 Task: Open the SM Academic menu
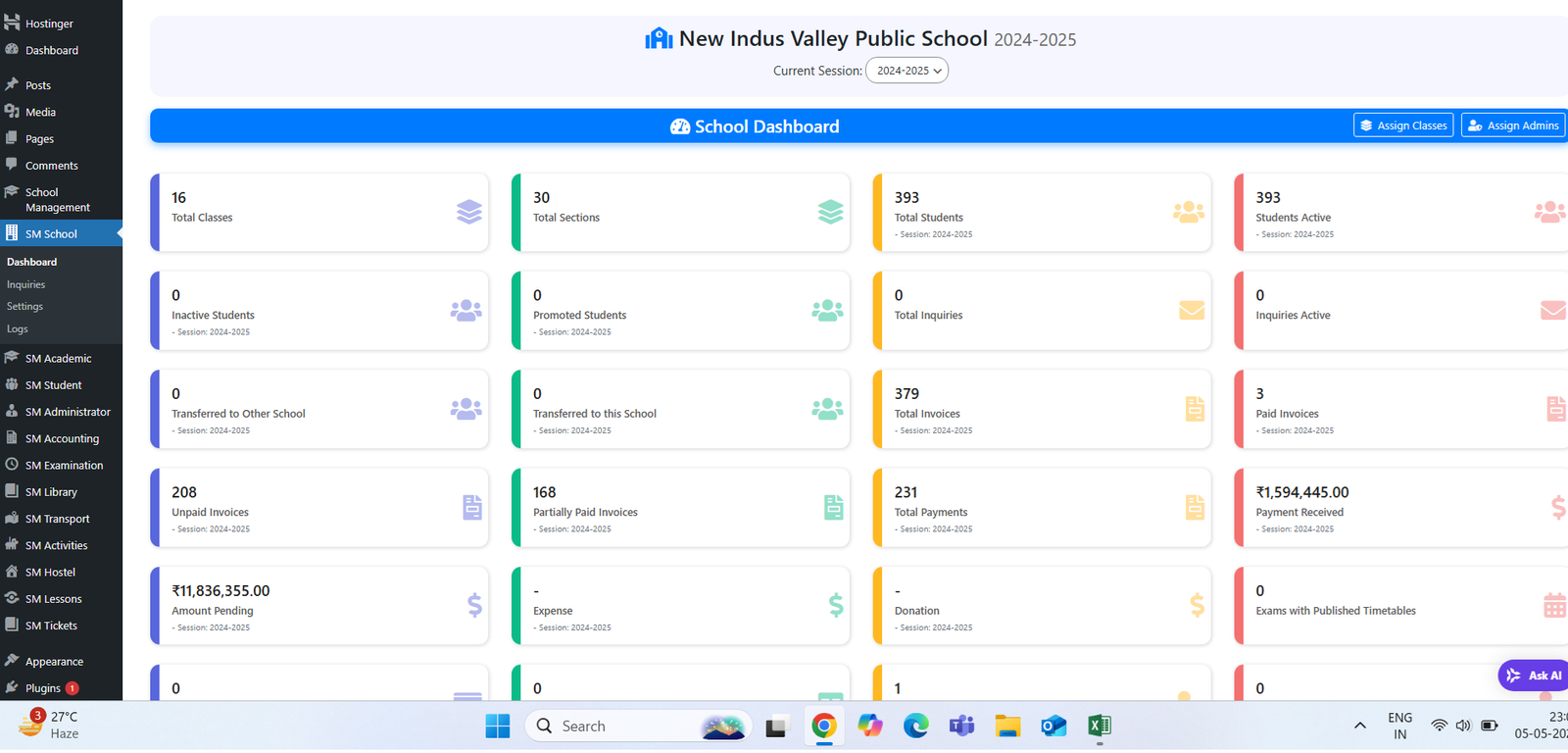pyautogui.click(x=61, y=358)
